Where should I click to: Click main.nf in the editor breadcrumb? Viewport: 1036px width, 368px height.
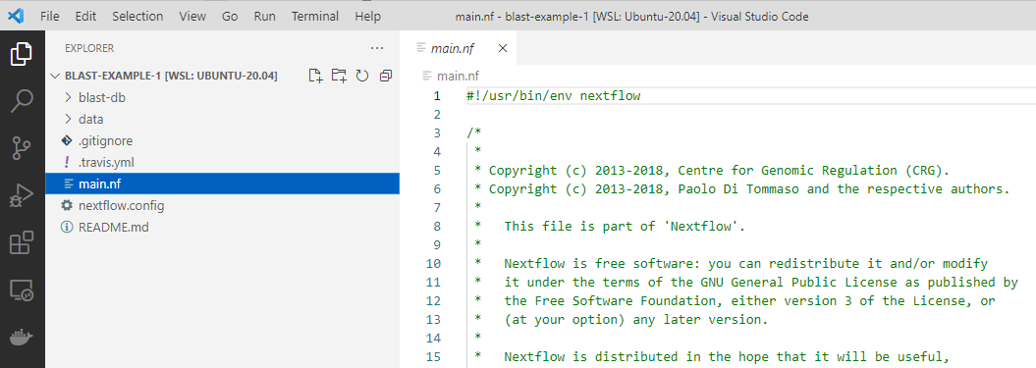pos(459,76)
